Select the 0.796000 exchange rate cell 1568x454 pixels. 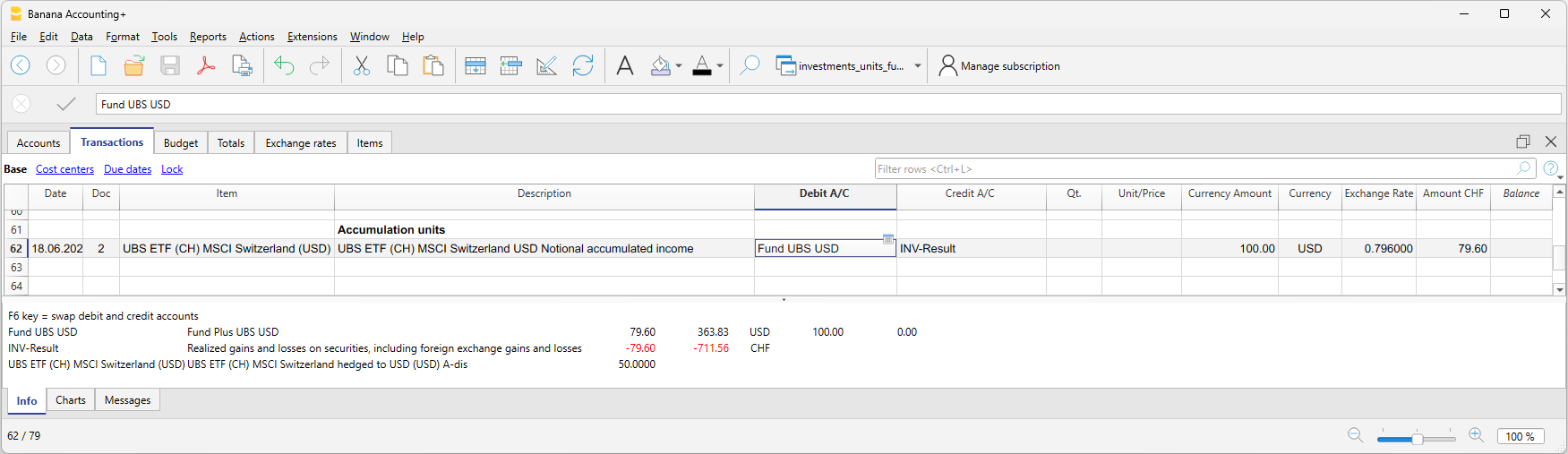(x=1379, y=249)
